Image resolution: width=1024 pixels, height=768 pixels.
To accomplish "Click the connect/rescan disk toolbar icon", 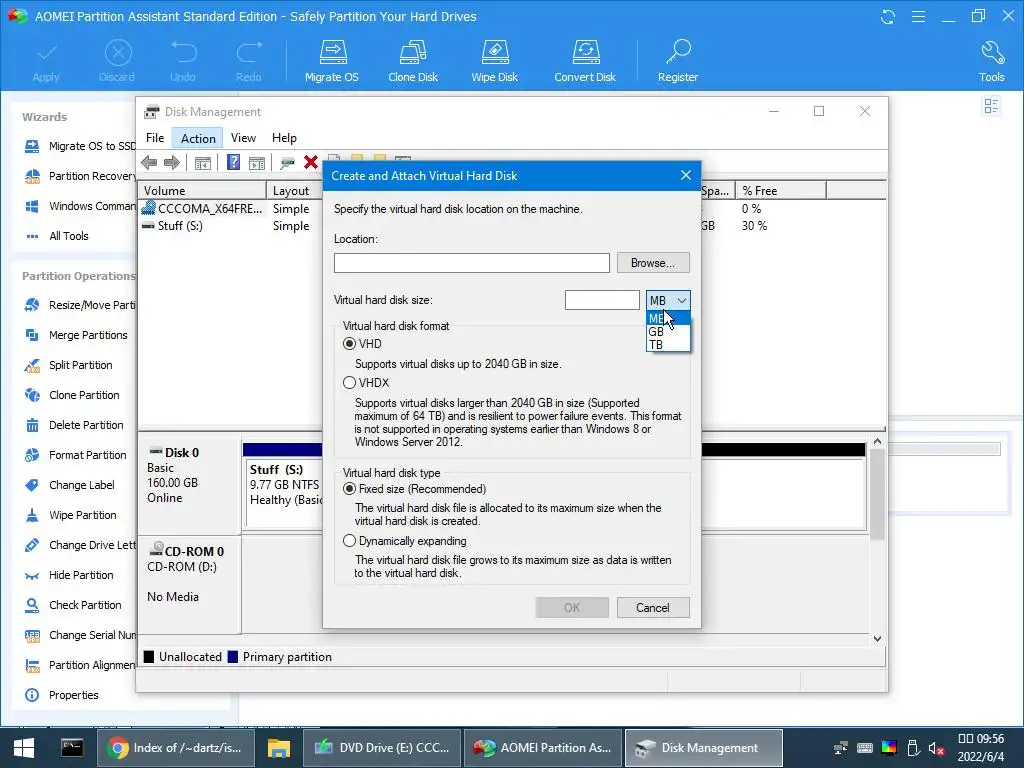I will point(287,163).
